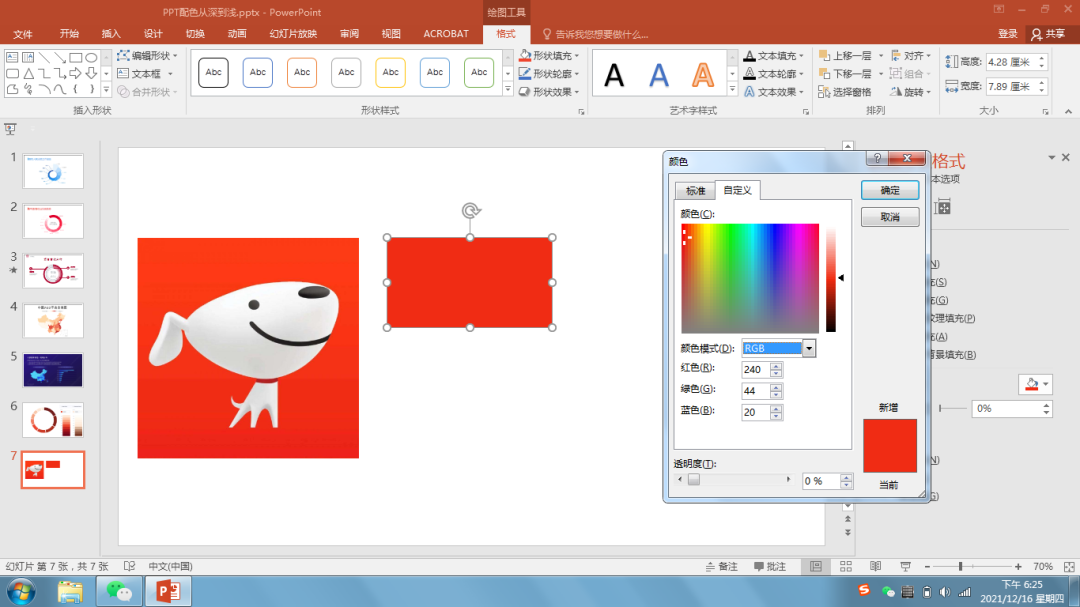Screen dimensions: 1080x607
Task: Click the 编辑形状 (Edit Shape) icon
Action: point(123,56)
